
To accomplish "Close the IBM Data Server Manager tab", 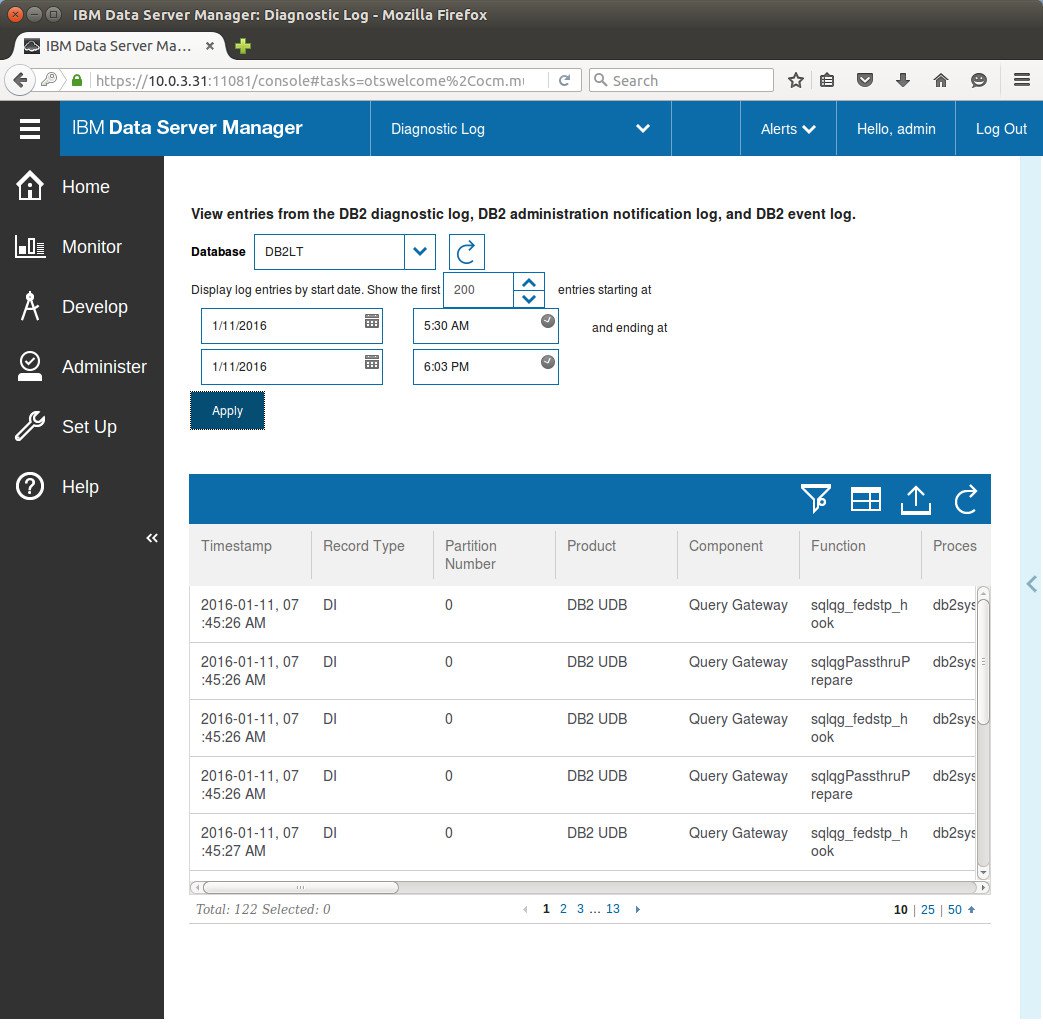I will (x=210, y=46).
